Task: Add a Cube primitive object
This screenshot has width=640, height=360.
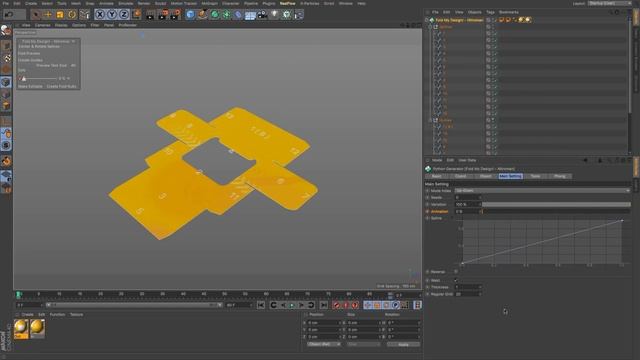Action: point(190,15)
